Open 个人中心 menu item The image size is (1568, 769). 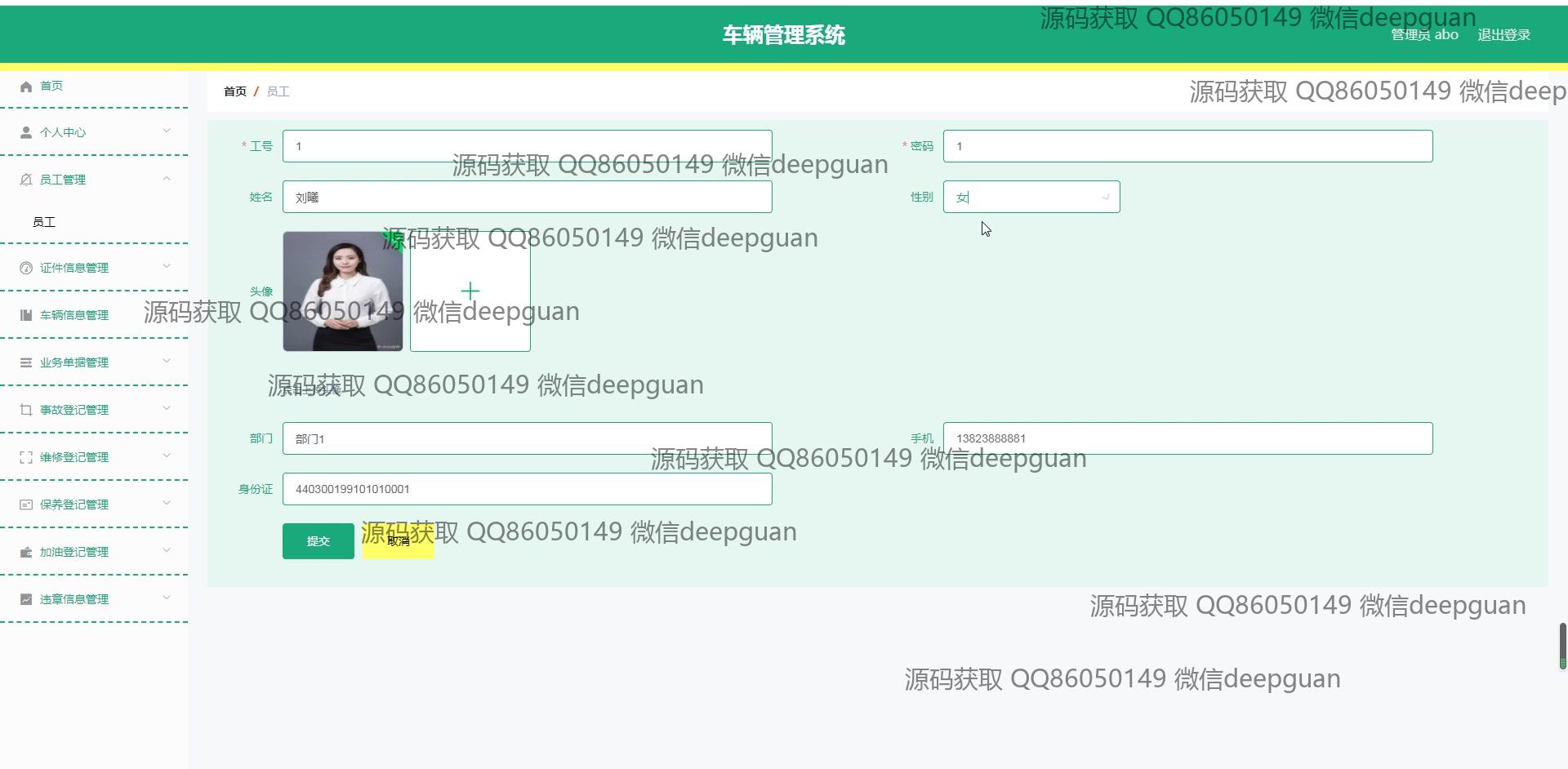pos(94,132)
